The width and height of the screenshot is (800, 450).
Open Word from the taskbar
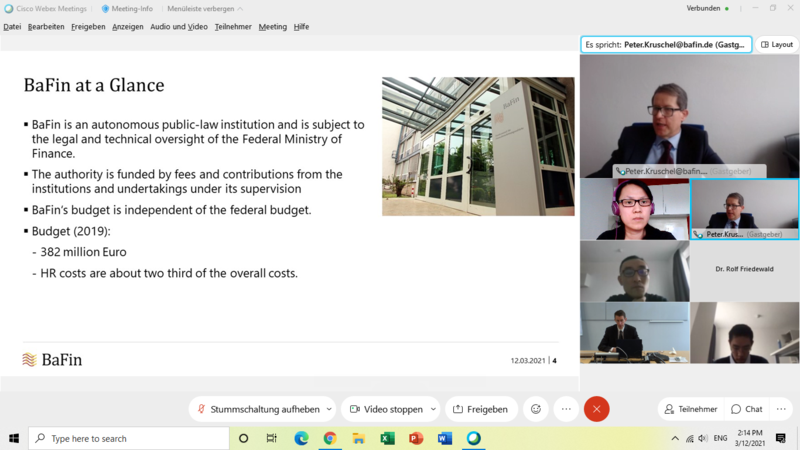pos(445,438)
